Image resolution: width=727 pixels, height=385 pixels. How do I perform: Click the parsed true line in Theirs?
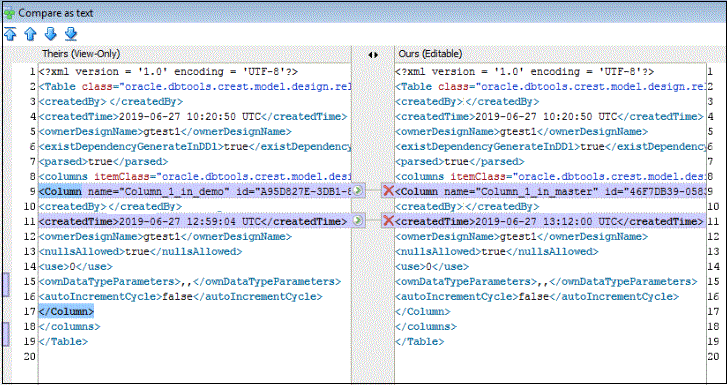tap(103, 162)
